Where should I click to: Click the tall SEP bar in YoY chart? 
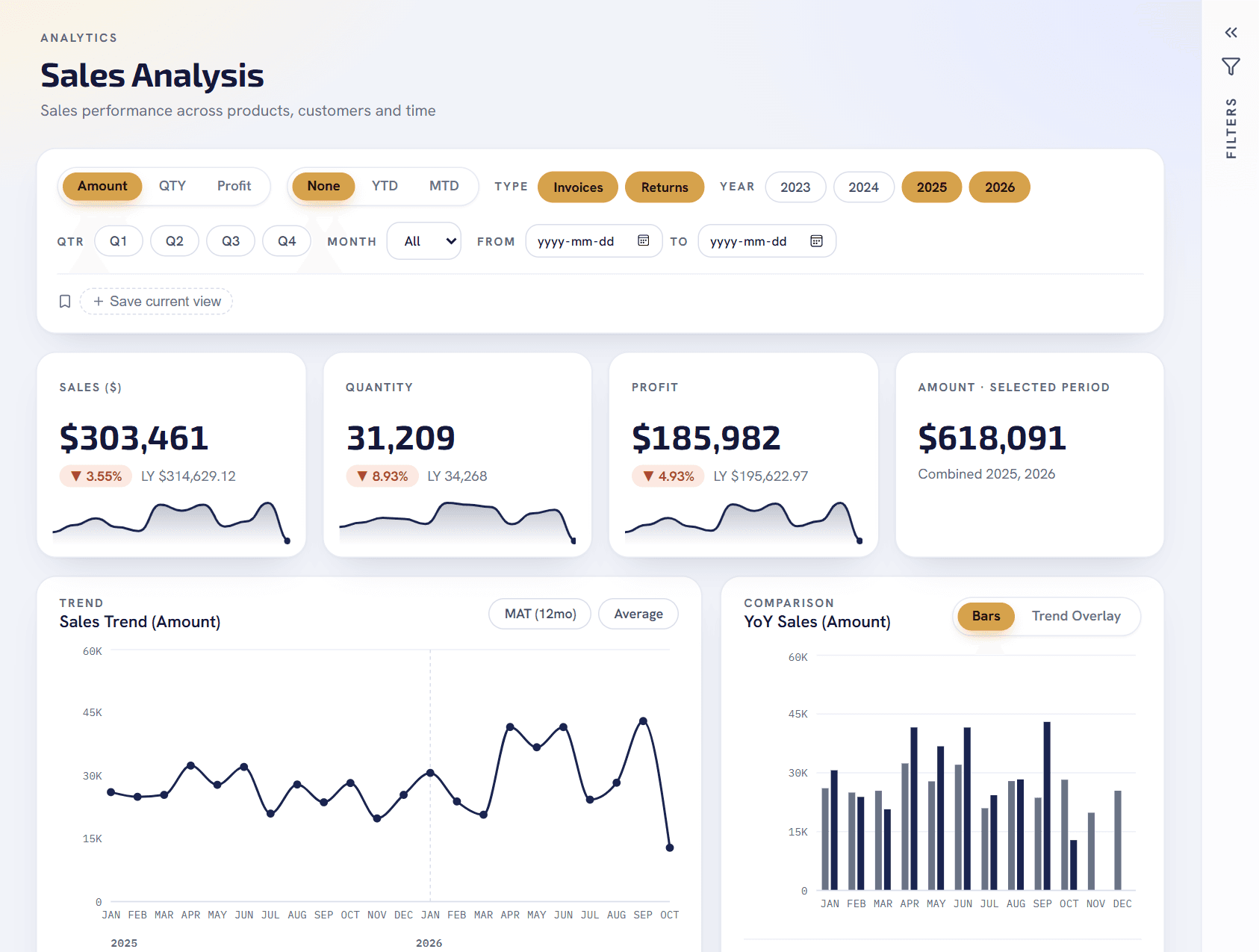pyautogui.click(x=1047, y=806)
